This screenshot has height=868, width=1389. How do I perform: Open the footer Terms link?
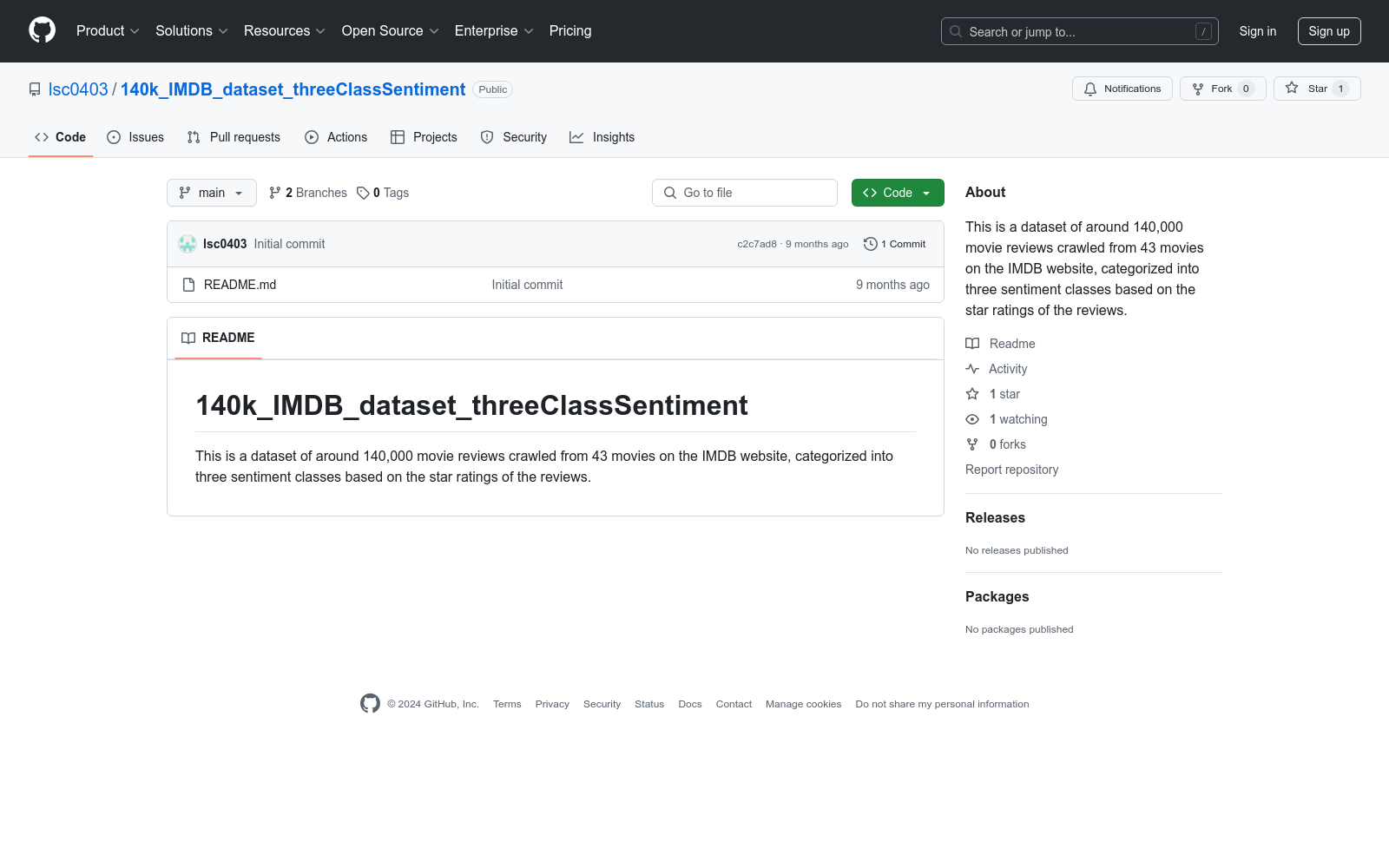(x=507, y=704)
